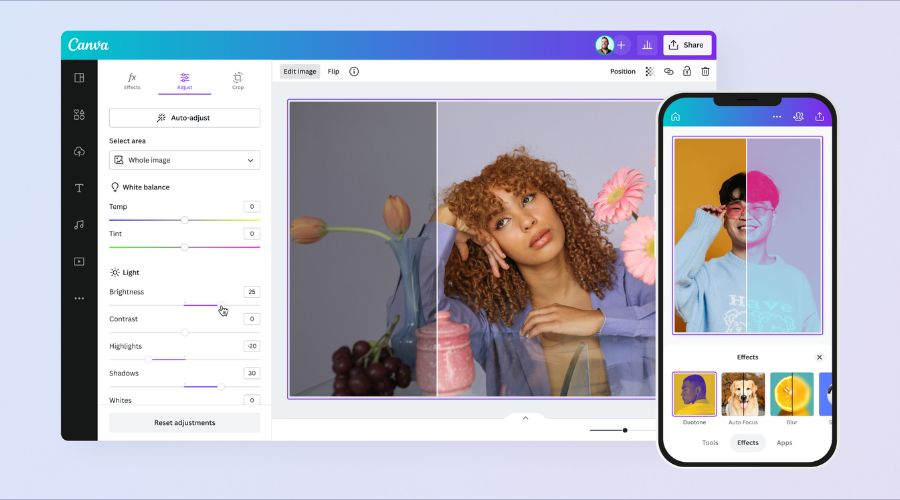Open the Elements sidebar icon
The height and width of the screenshot is (500, 900).
pyautogui.click(x=79, y=114)
